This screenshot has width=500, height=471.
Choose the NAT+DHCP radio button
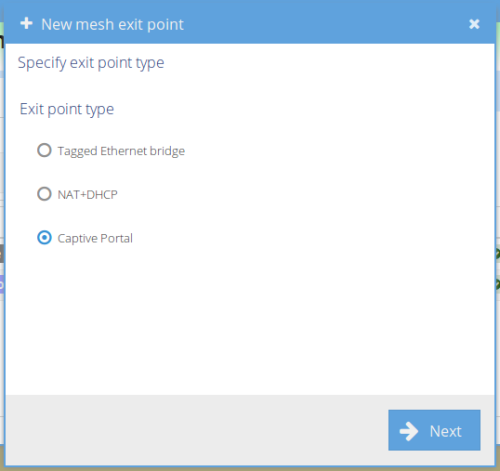44,194
